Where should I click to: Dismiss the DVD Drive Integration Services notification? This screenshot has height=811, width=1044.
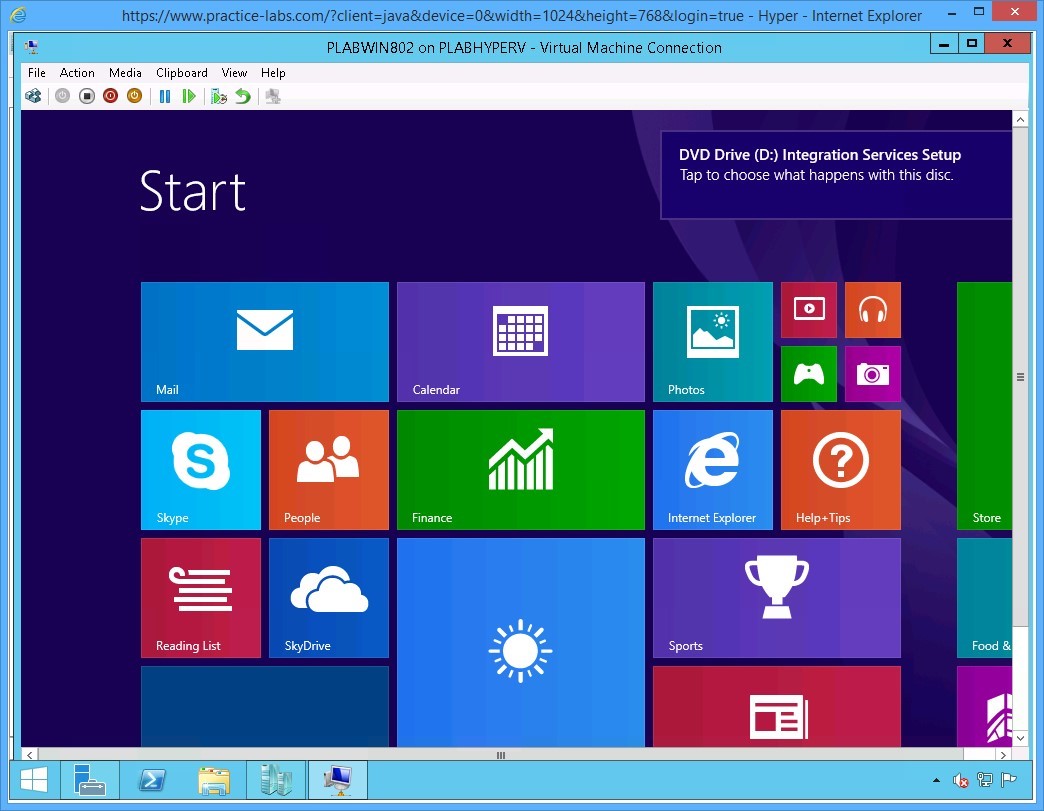(x=836, y=174)
